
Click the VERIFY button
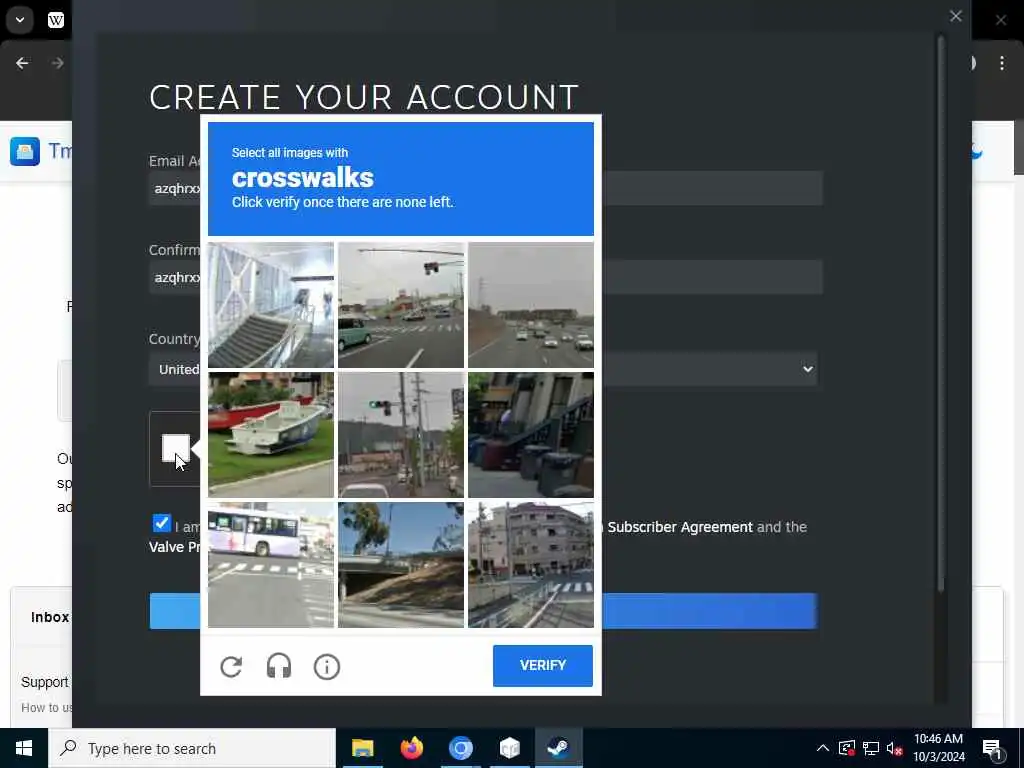click(543, 665)
